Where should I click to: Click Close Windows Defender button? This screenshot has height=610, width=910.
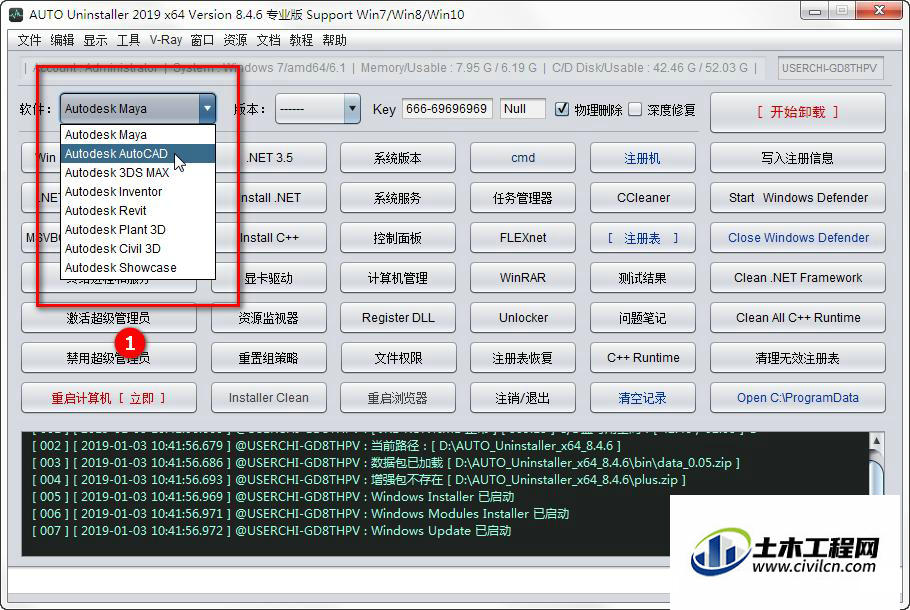tap(797, 238)
